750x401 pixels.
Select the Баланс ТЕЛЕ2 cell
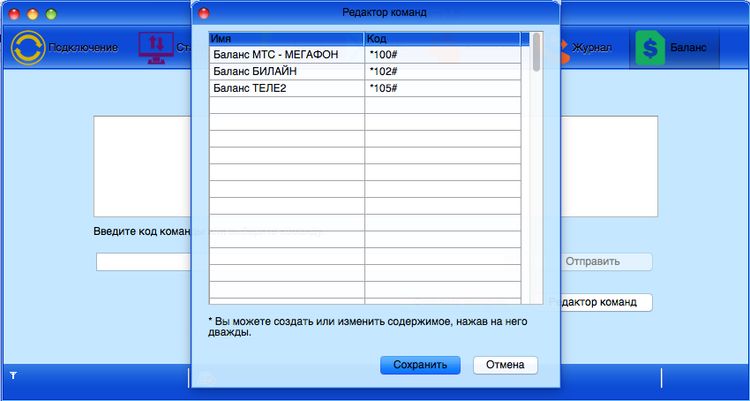click(287, 88)
